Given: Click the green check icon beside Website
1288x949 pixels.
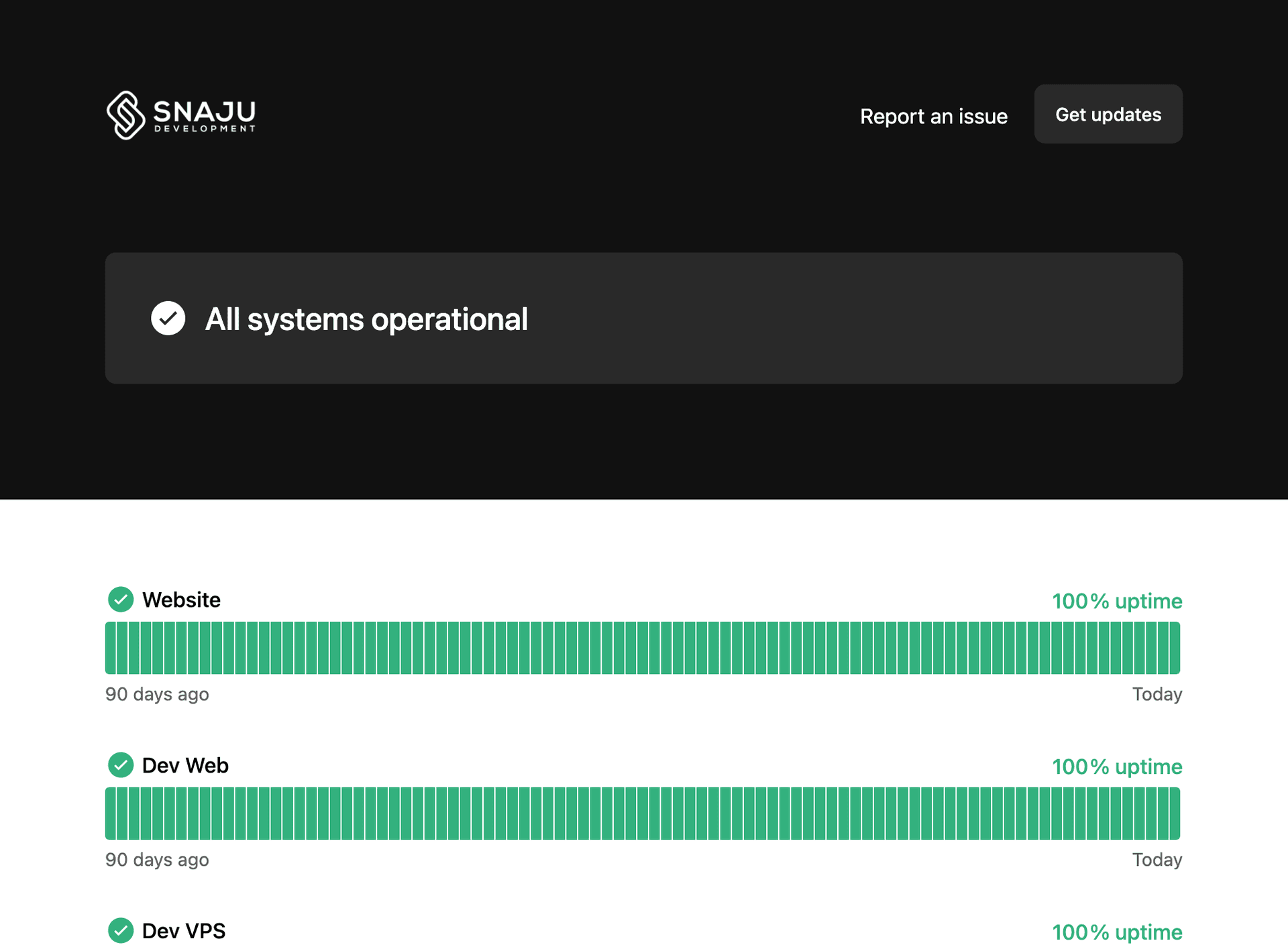Looking at the screenshot, I should (121, 600).
